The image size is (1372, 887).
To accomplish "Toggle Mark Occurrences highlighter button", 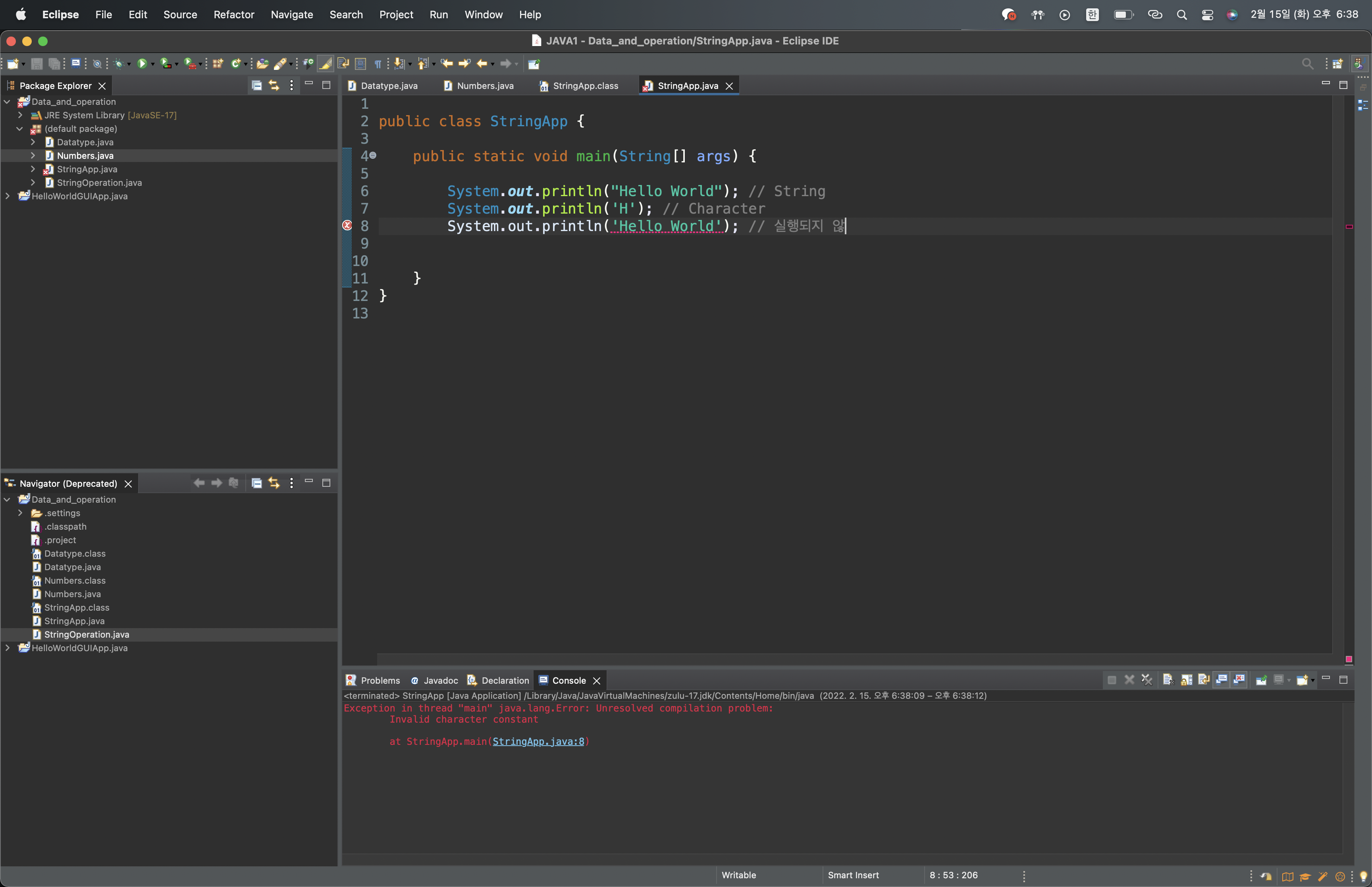I will pos(326,64).
